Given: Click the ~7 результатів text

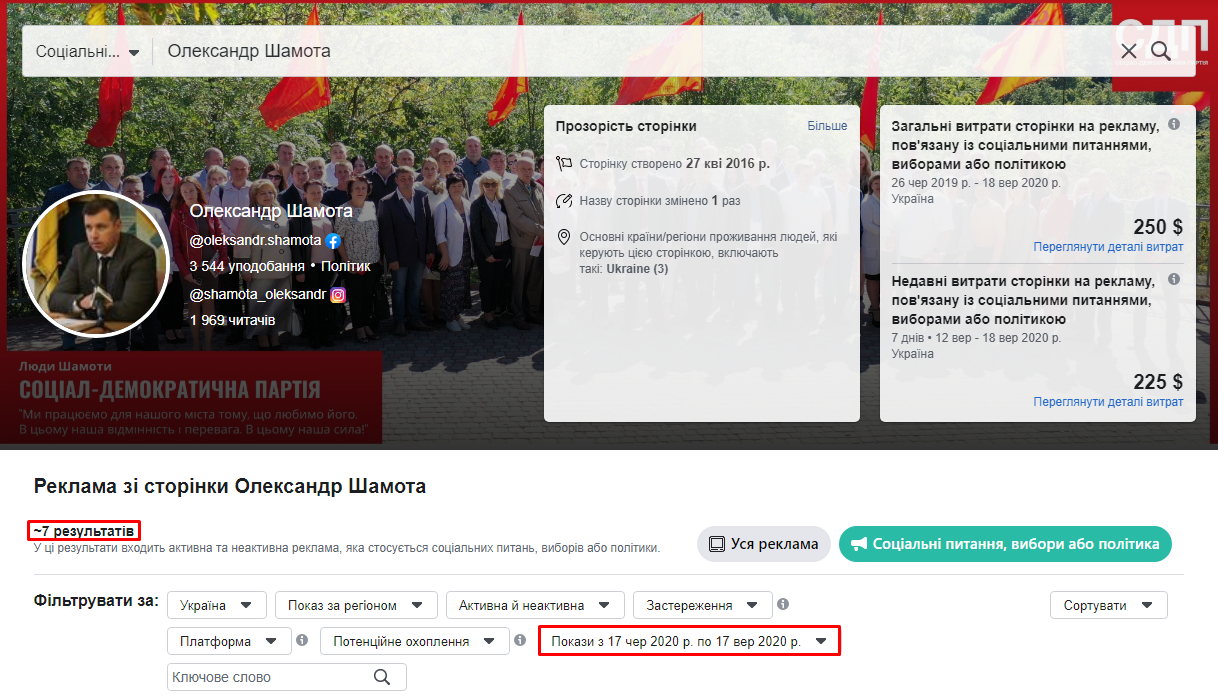Looking at the screenshot, I should (83, 530).
